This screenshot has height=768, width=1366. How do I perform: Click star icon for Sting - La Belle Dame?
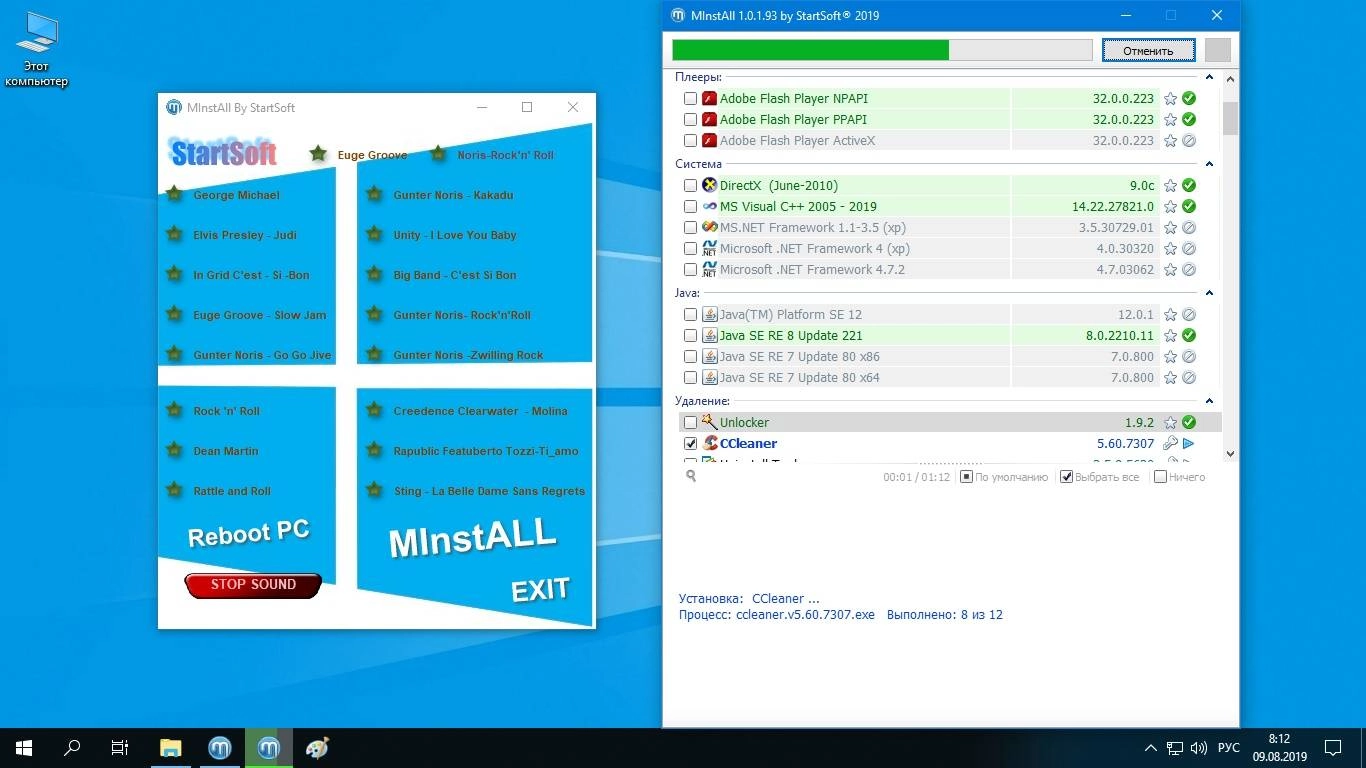pos(374,490)
